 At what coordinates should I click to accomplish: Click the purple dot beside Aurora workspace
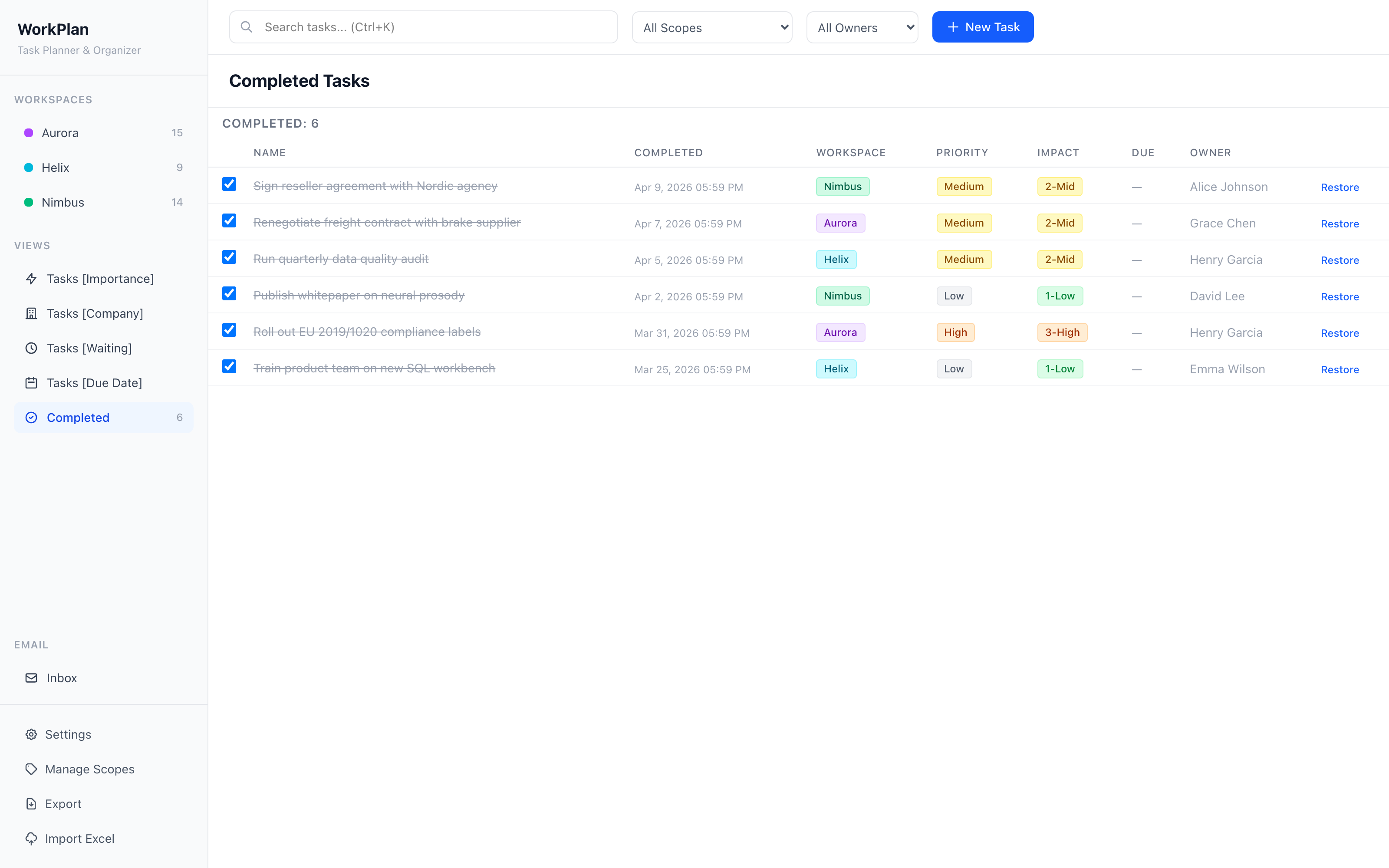[x=29, y=133]
